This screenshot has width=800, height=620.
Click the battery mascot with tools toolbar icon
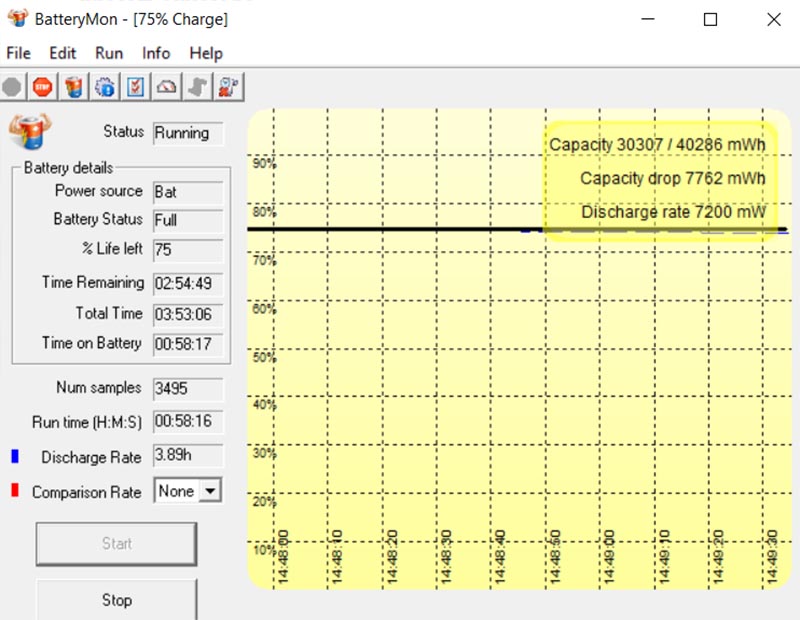point(229,87)
